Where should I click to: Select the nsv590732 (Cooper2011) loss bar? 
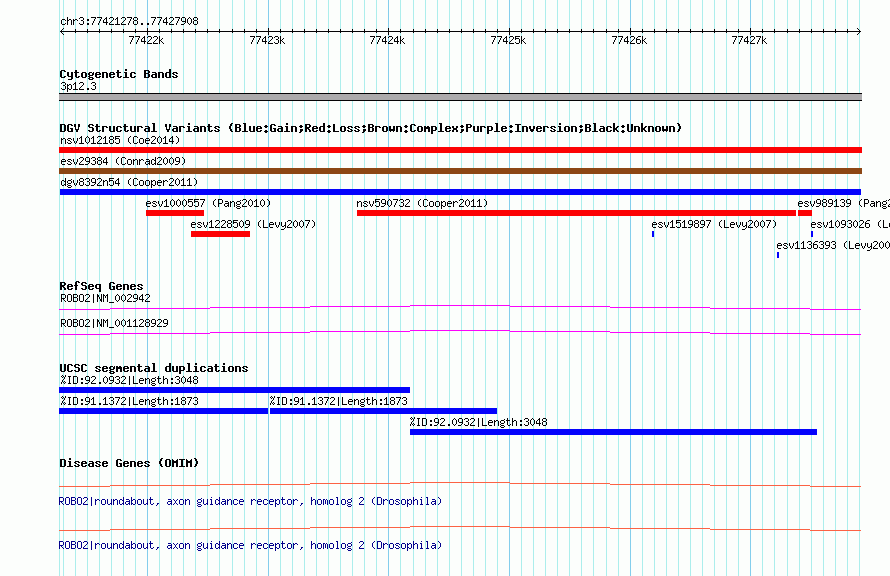(576, 213)
